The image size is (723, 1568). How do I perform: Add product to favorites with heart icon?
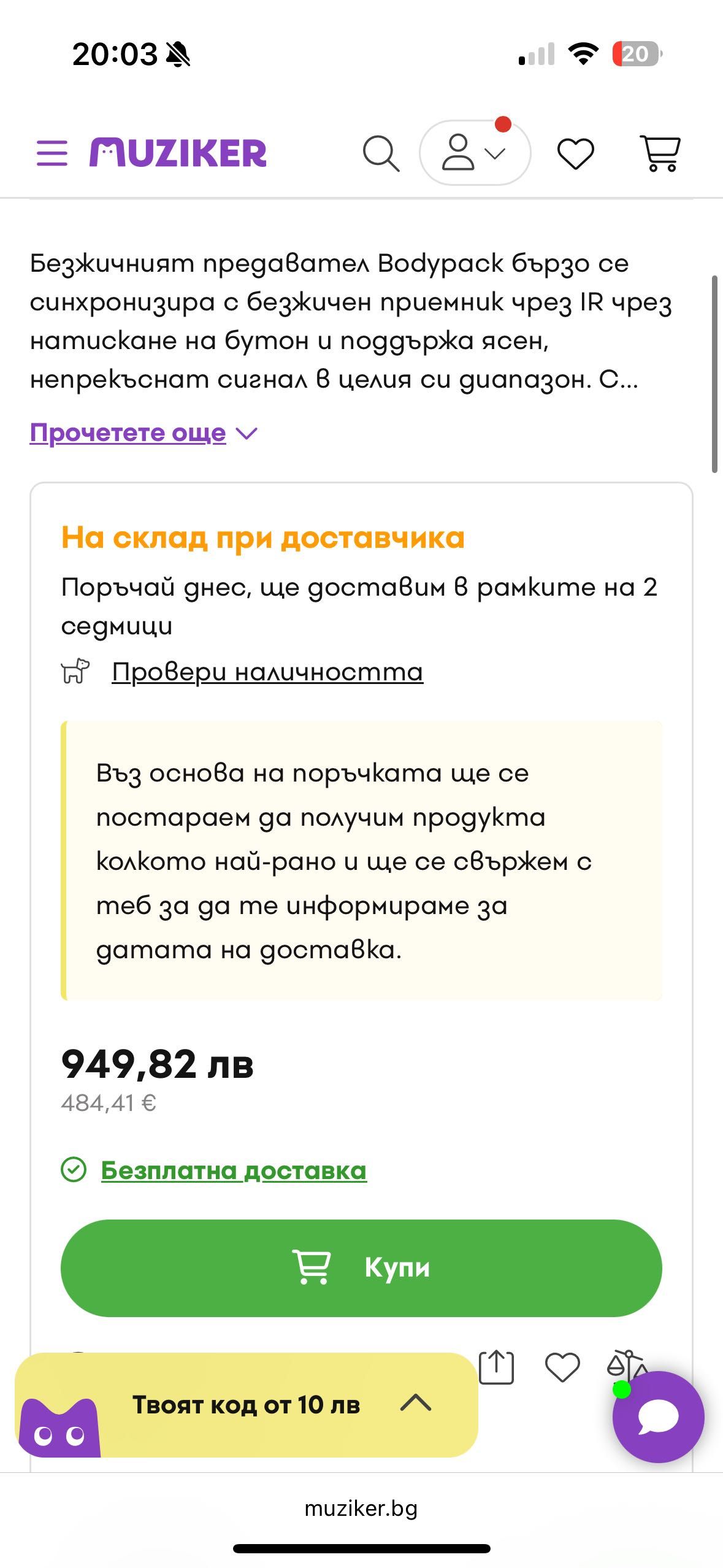point(562,1367)
